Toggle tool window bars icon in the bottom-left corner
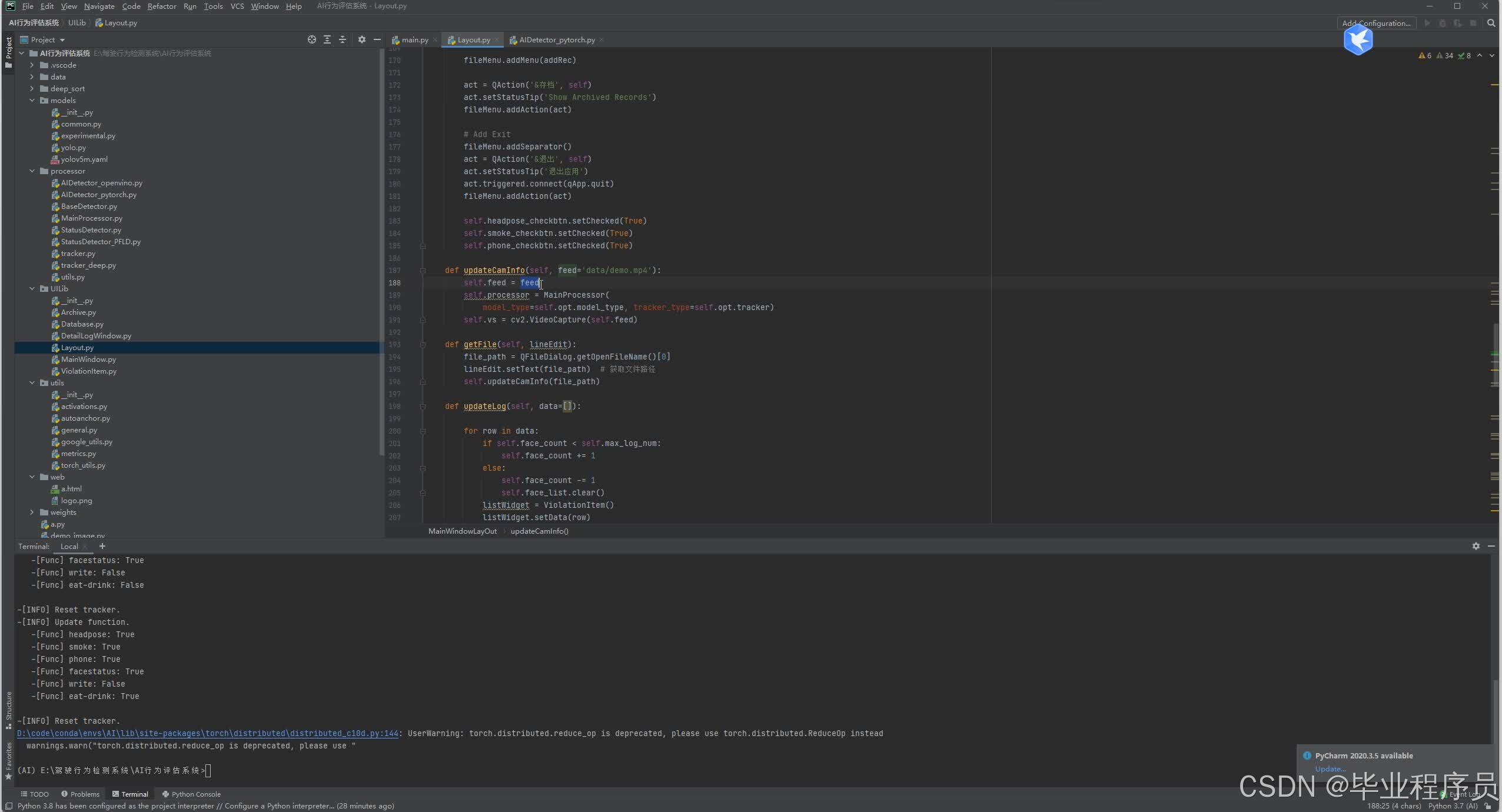This screenshot has height=812, width=1502. coord(8,806)
